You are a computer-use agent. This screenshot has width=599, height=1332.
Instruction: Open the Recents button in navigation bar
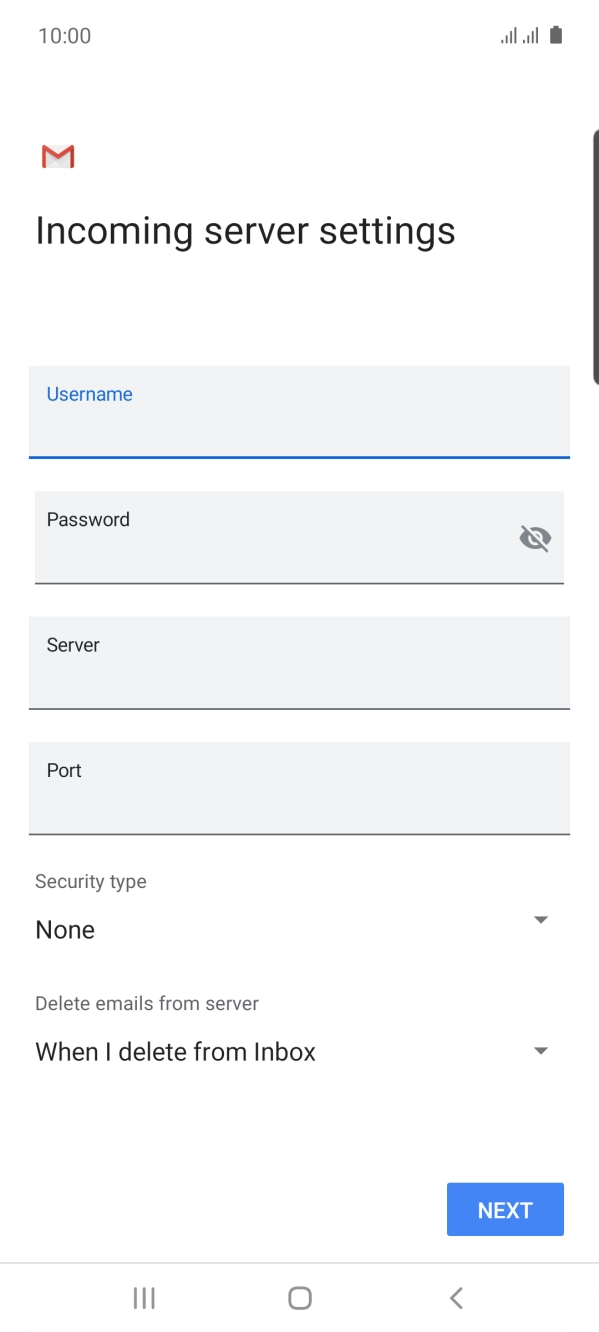click(x=143, y=1297)
